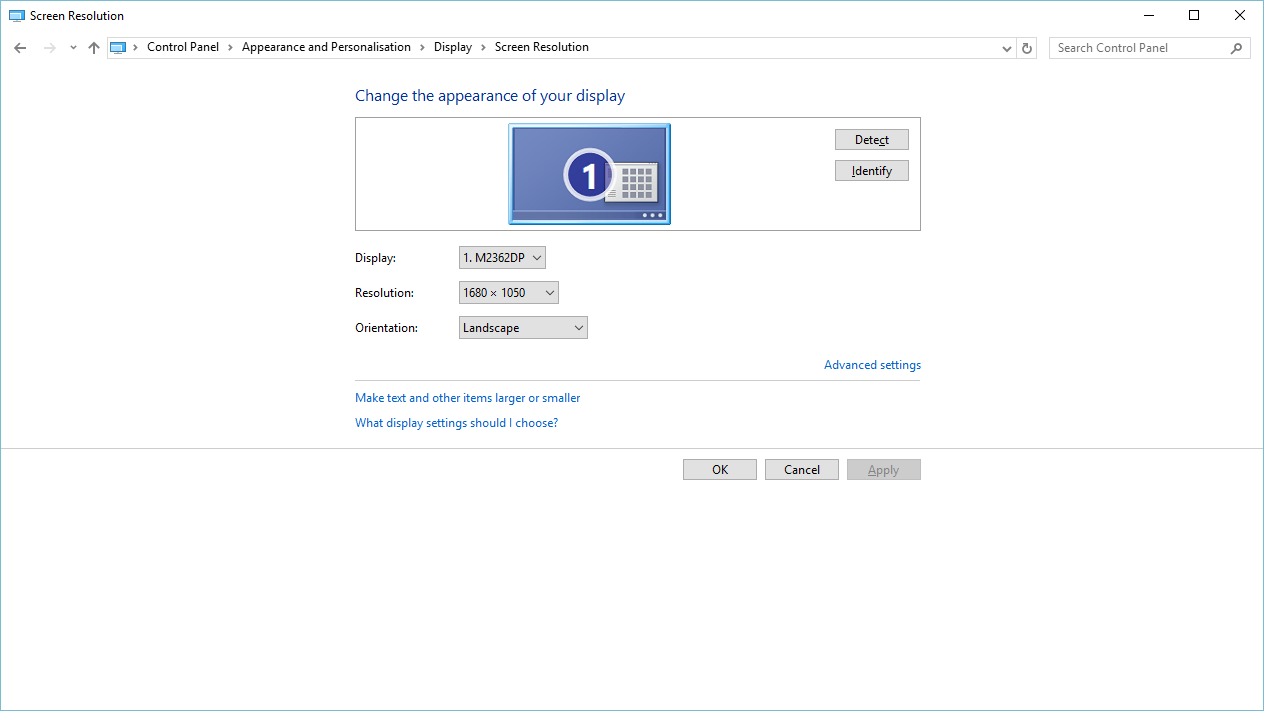Expand the chevron after Control Panel

pyautogui.click(x=230, y=47)
